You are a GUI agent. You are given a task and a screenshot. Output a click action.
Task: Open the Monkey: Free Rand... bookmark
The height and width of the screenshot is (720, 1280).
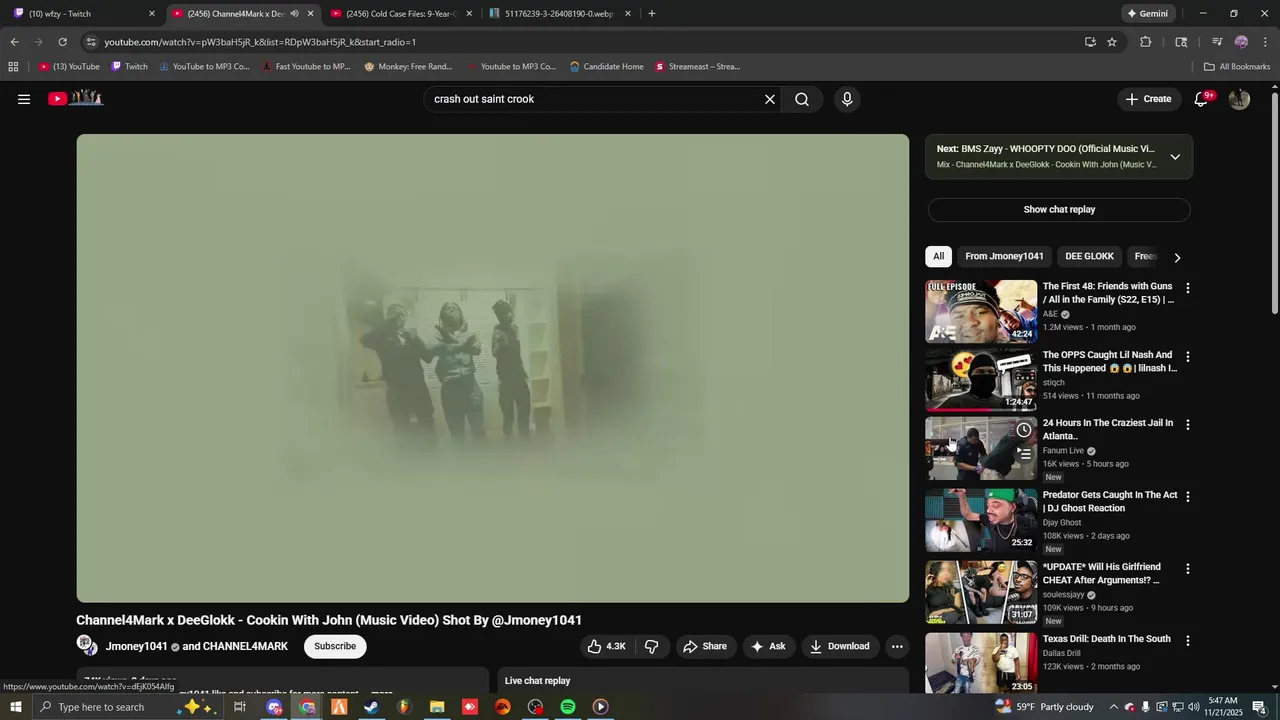(408, 67)
